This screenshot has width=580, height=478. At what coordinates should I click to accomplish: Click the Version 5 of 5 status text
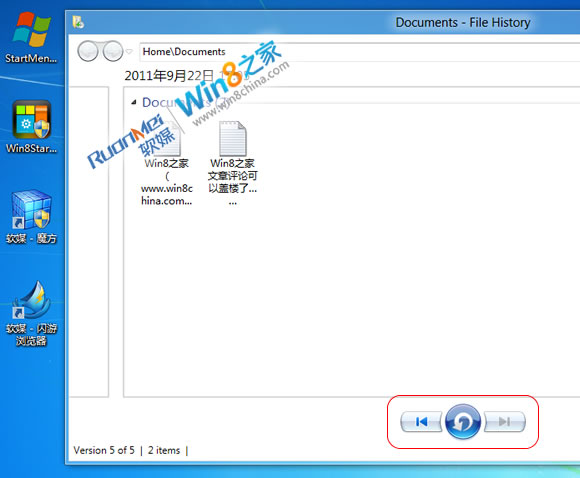coord(104,450)
